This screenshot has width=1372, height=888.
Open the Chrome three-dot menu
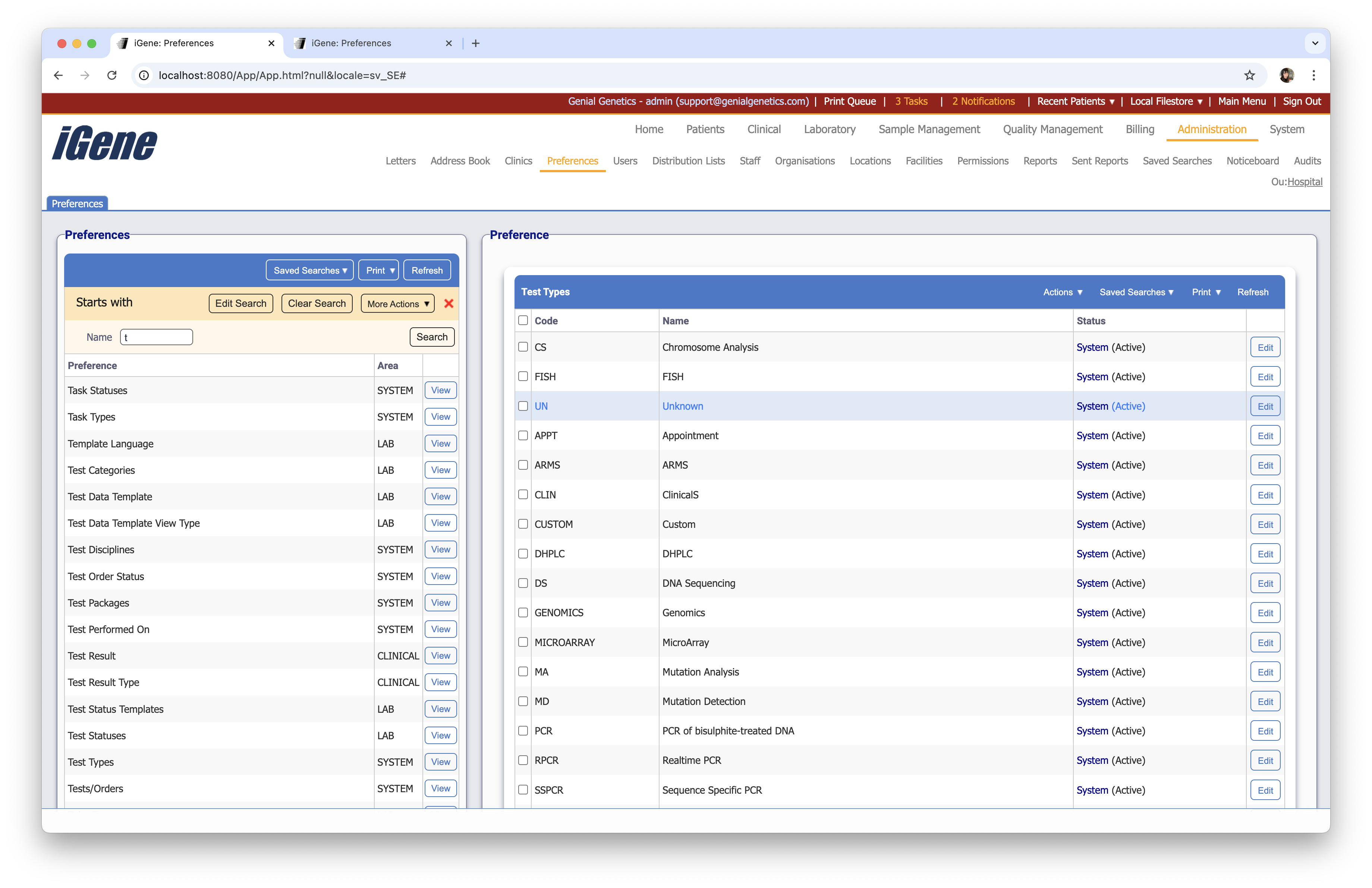(x=1314, y=75)
